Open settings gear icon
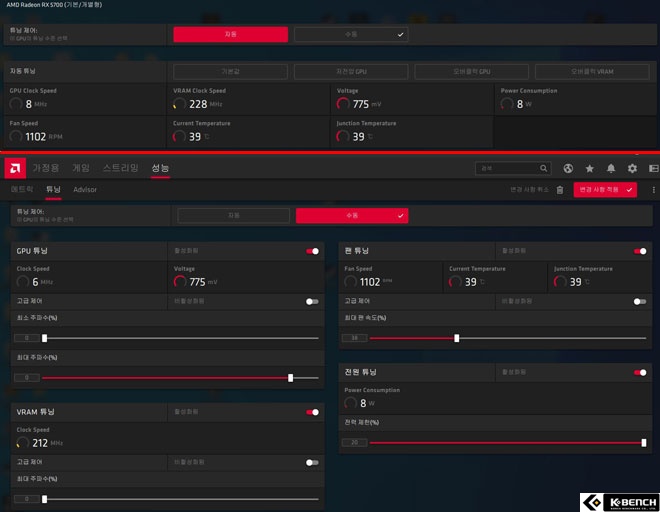Screen dimensions: 660x512 (632, 168)
